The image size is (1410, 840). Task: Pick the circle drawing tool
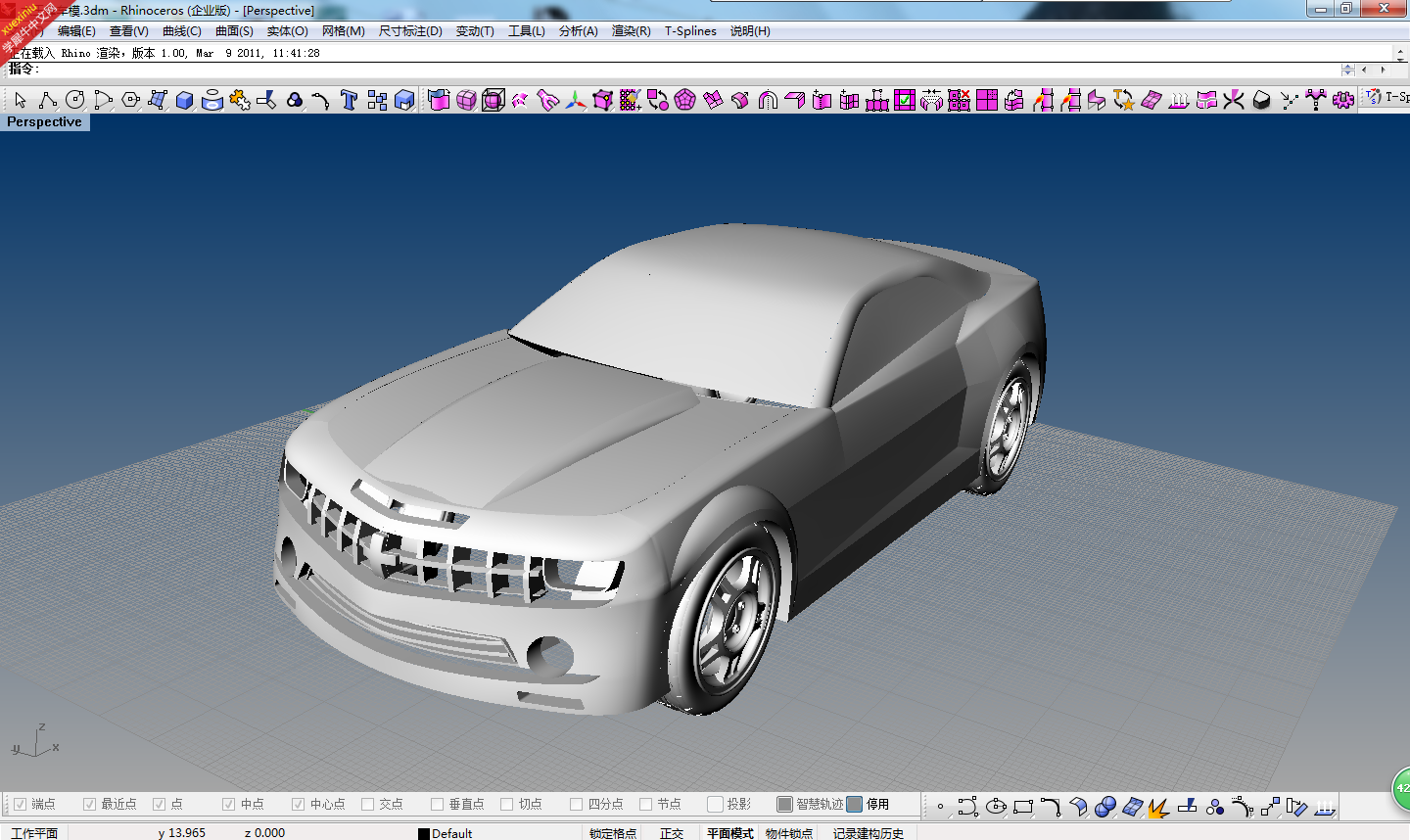[x=75, y=100]
